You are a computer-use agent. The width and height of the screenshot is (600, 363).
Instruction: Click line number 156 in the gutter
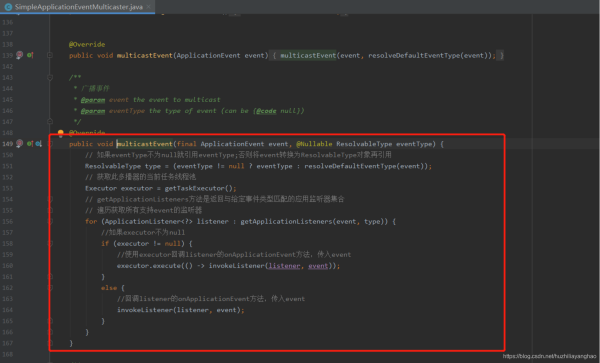tap(8, 221)
